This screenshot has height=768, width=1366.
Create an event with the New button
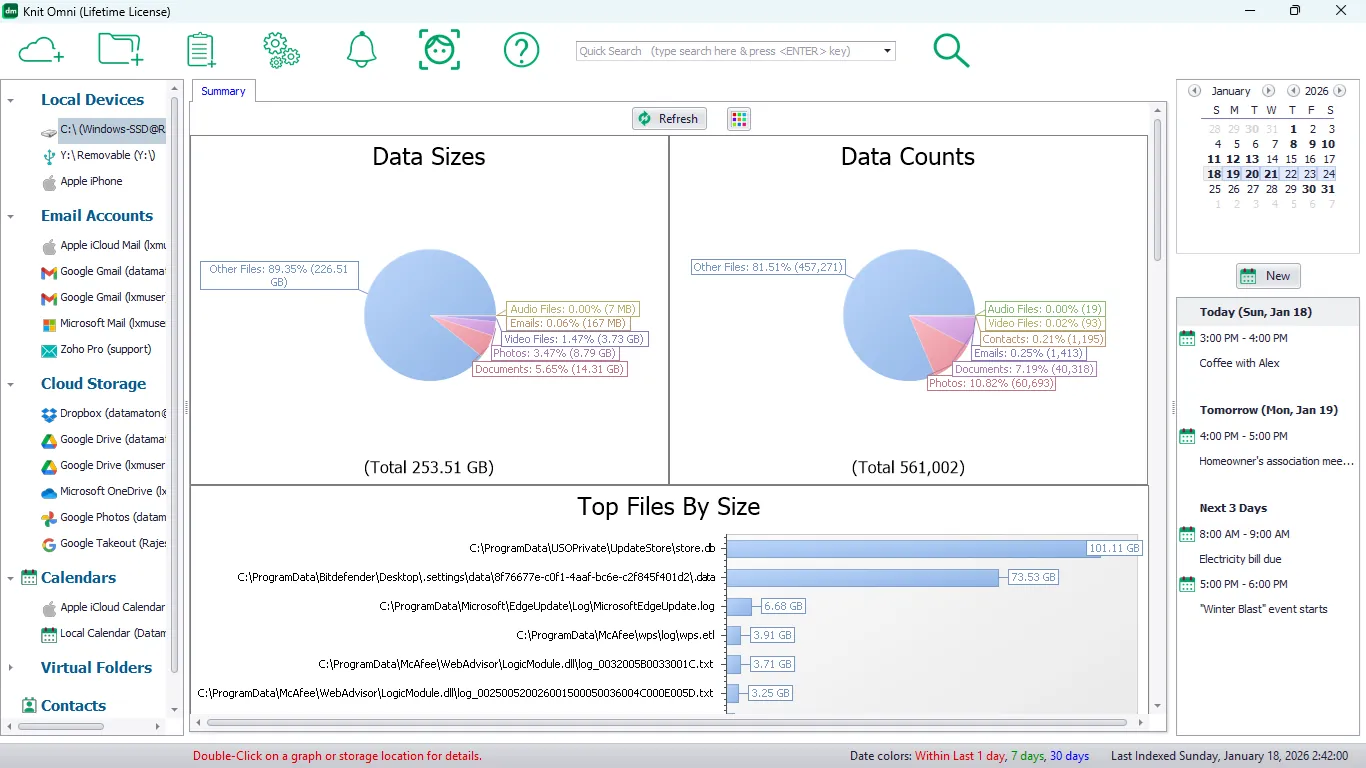(x=1267, y=275)
